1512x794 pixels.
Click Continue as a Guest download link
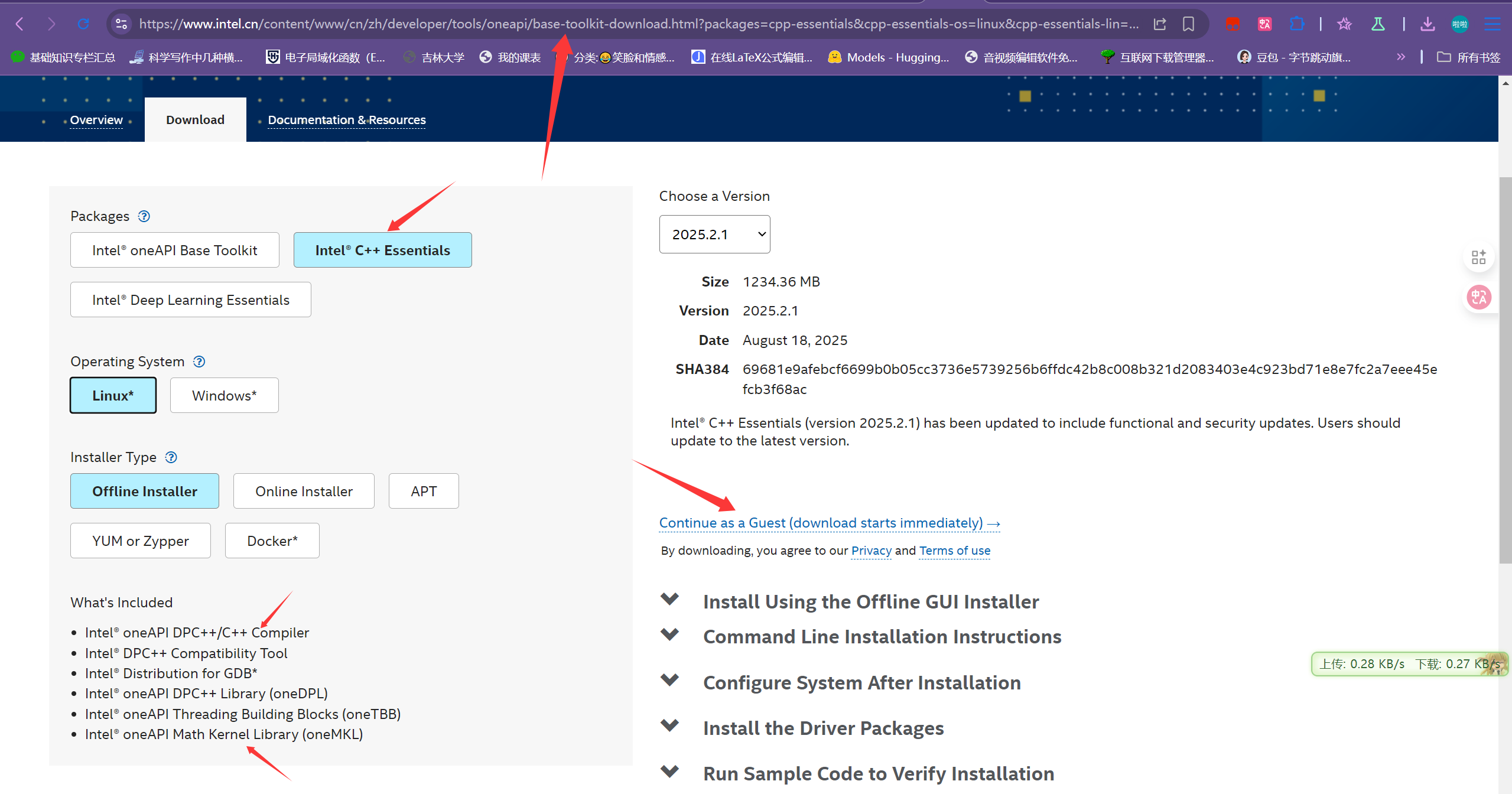click(829, 523)
